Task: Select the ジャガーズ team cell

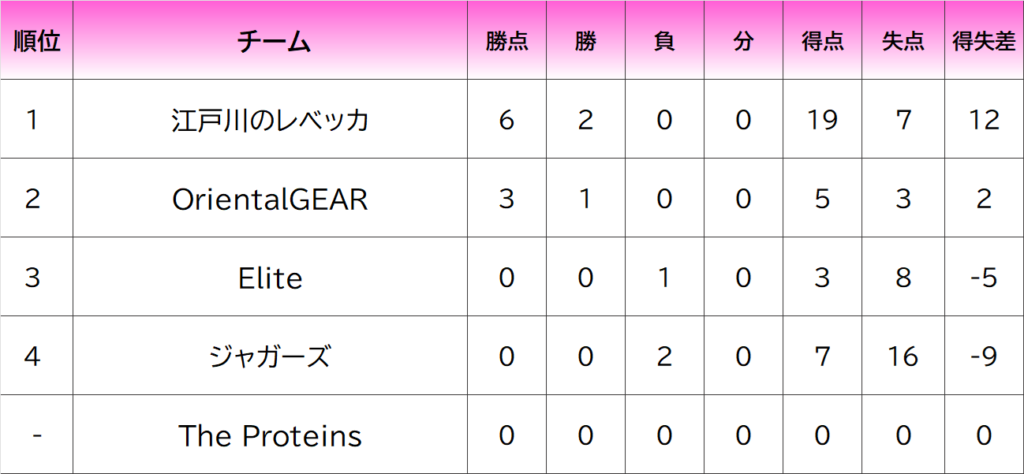Action: coord(270,356)
